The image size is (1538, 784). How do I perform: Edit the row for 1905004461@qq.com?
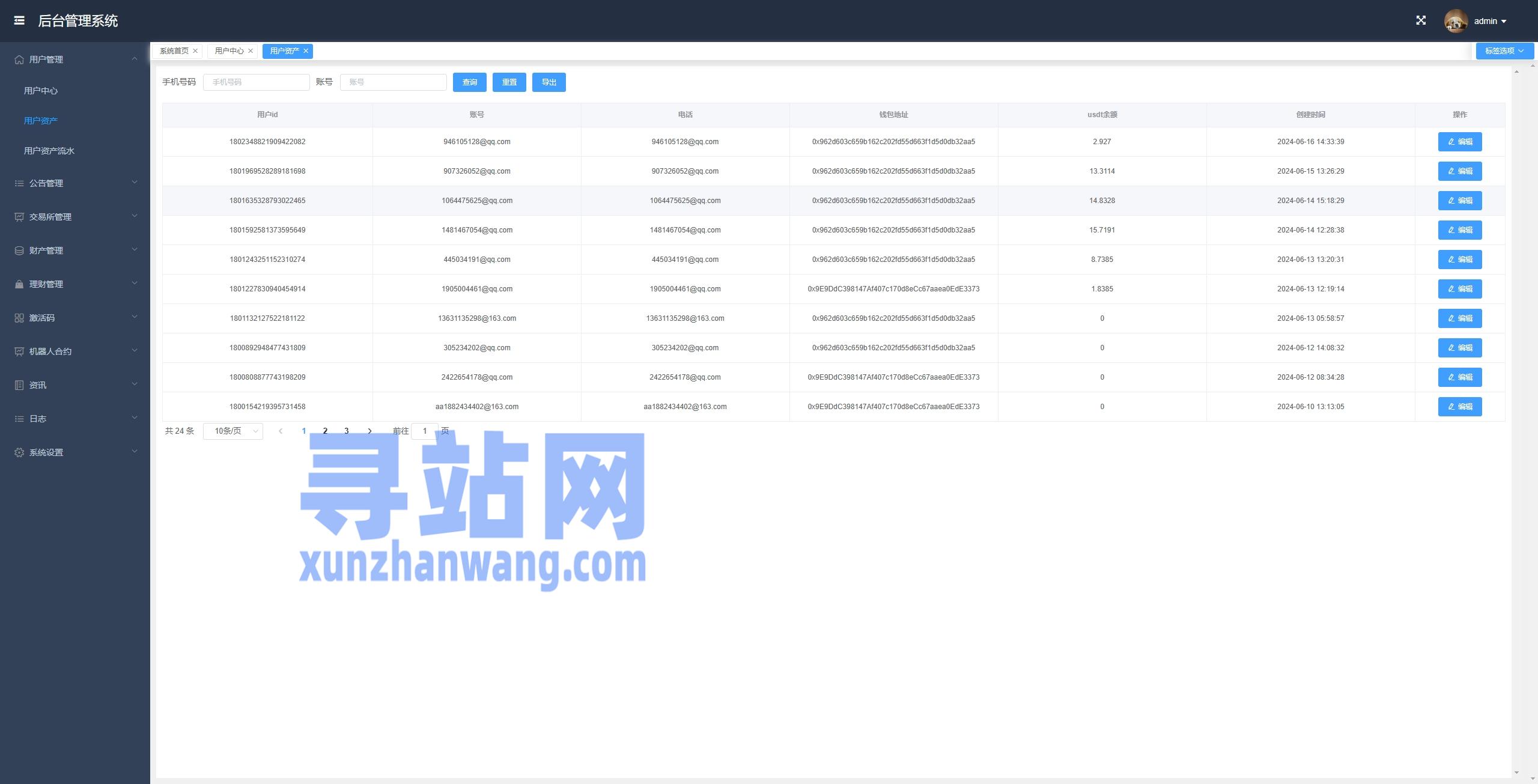pyautogui.click(x=1460, y=289)
